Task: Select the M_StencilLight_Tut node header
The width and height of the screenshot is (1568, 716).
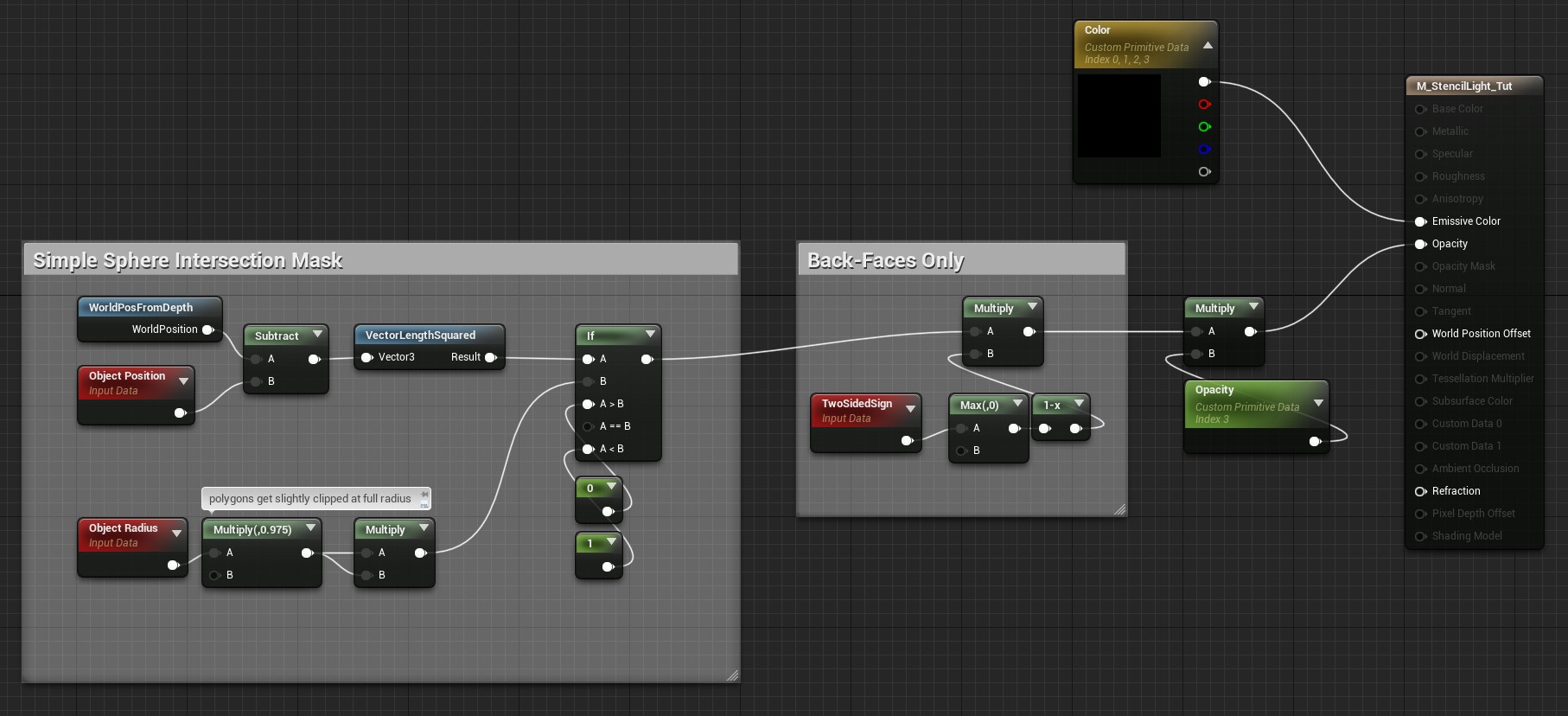Action: [1464, 86]
